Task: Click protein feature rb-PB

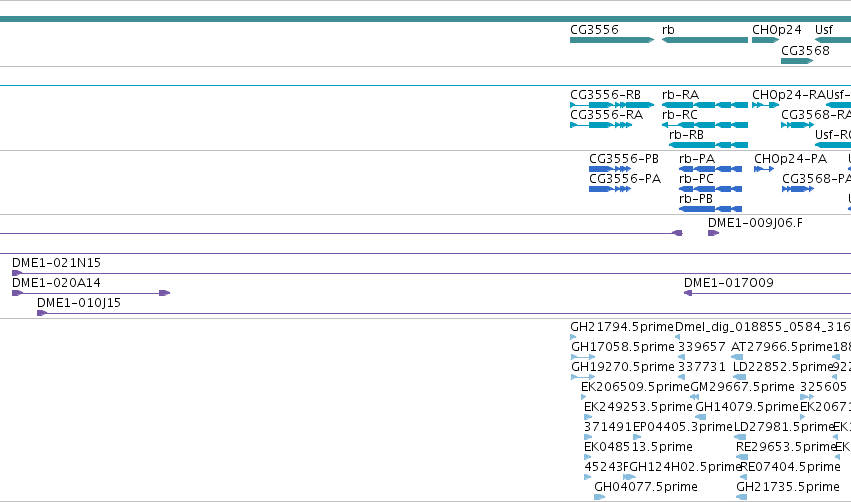Action: pyautogui.click(x=710, y=209)
